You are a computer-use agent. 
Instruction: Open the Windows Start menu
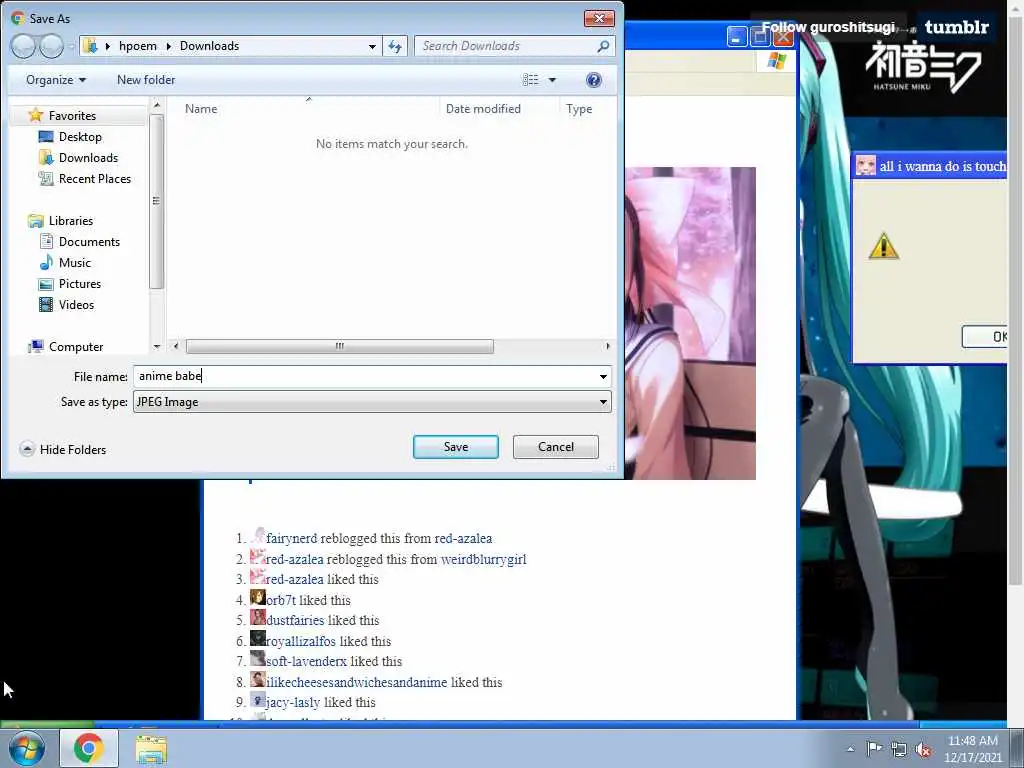[x=27, y=748]
